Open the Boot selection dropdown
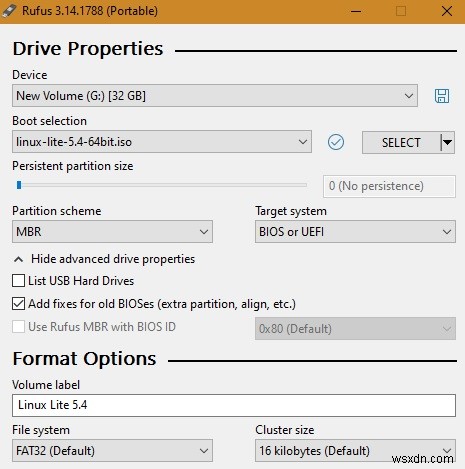Viewport: 465px width, 469px height. click(x=162, y=142)
